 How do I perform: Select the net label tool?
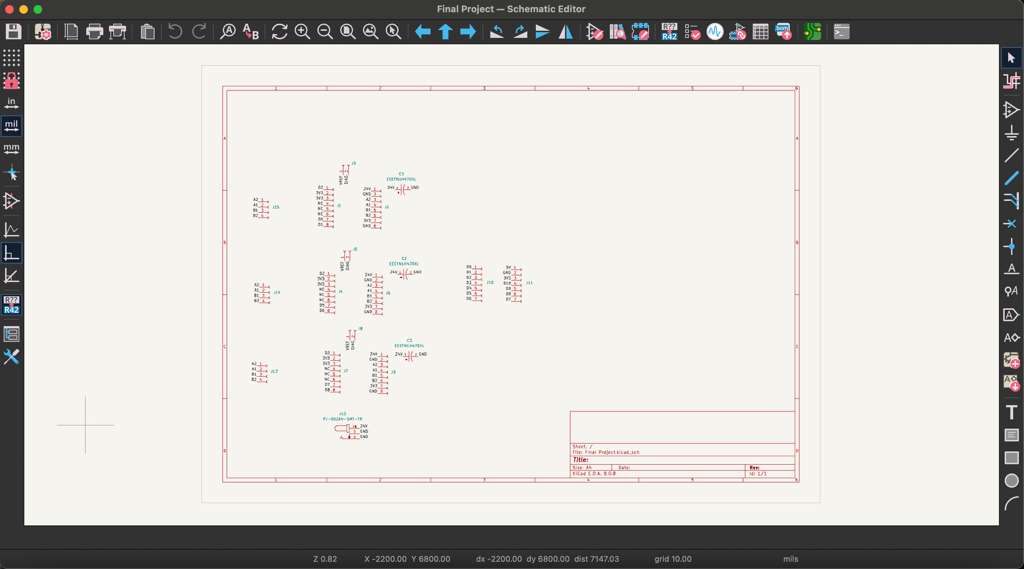(1011, 268)
